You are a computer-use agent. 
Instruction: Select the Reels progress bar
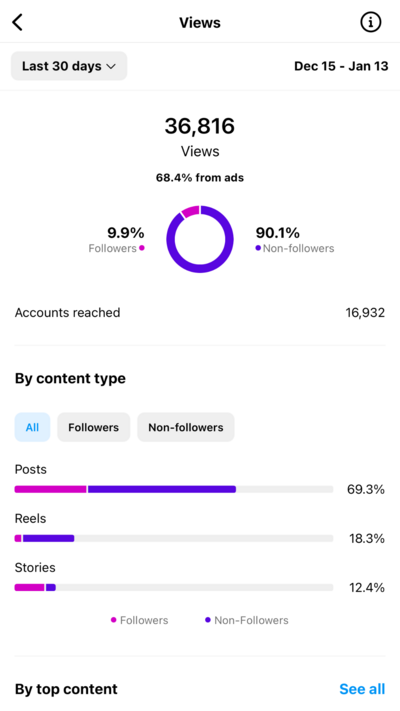[174, 538]
